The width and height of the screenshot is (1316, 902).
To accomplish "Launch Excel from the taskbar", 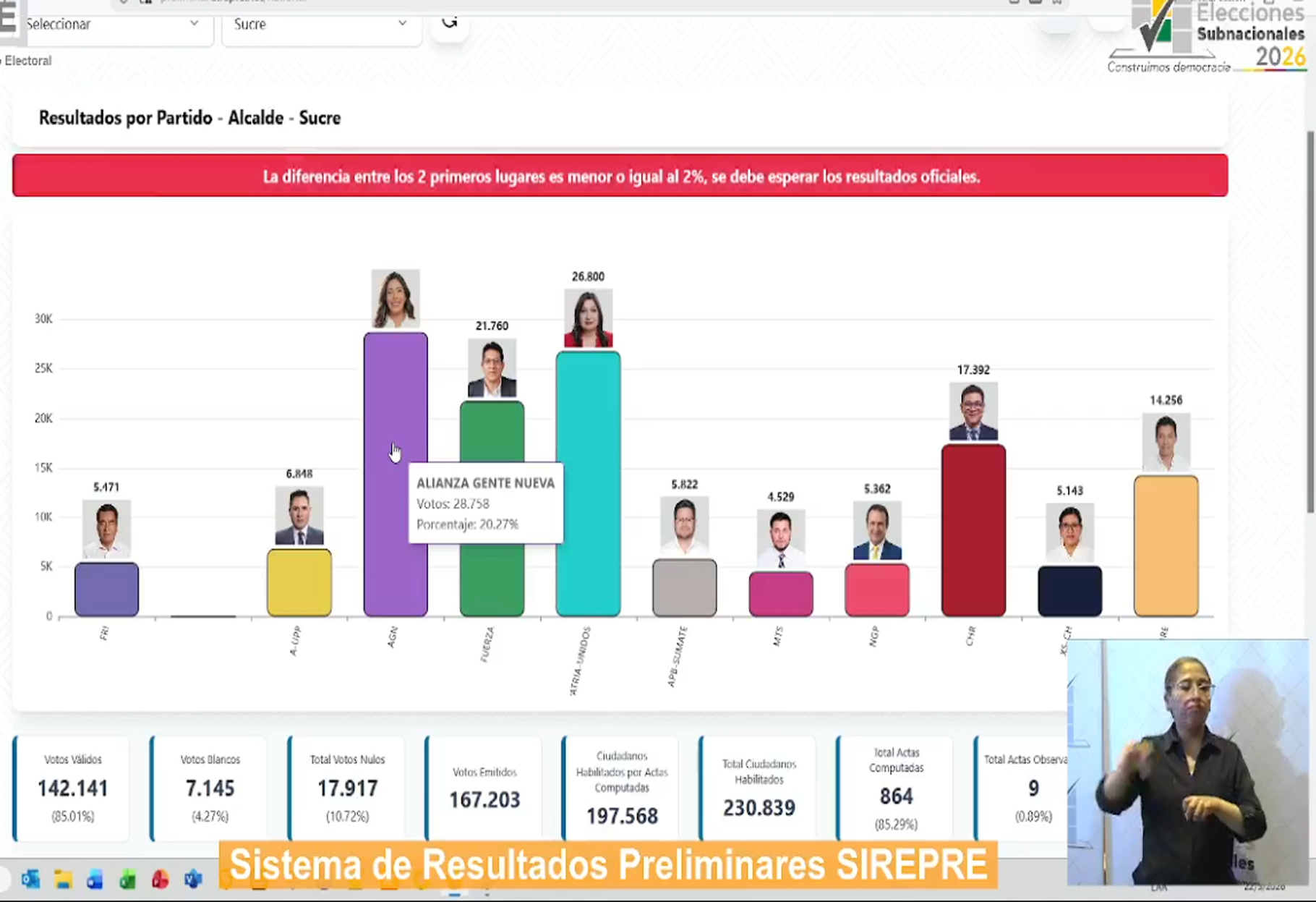I will click(x=127, y=880).
